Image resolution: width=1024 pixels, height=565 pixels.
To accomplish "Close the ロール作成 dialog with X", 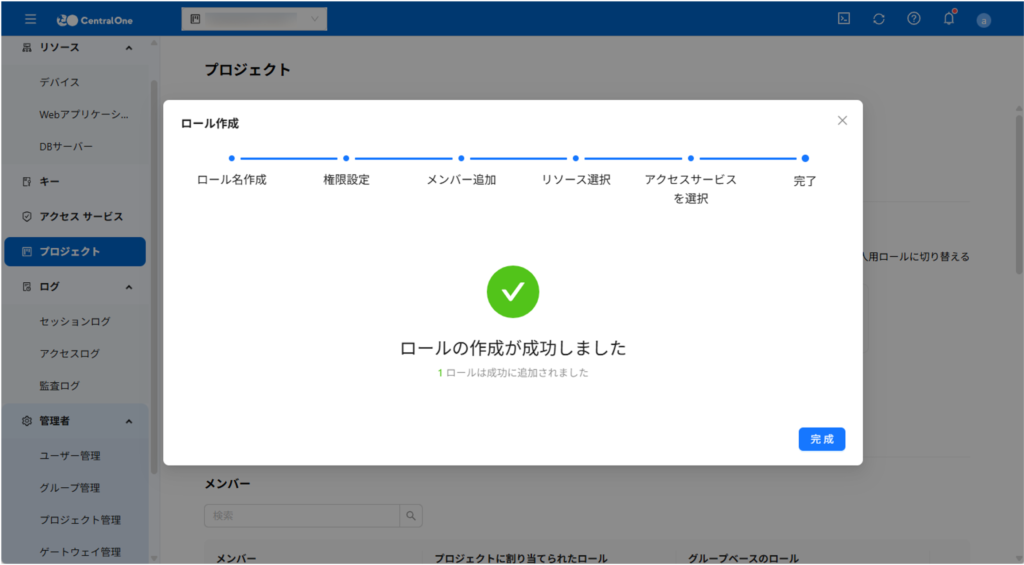I will pos(842,120).
